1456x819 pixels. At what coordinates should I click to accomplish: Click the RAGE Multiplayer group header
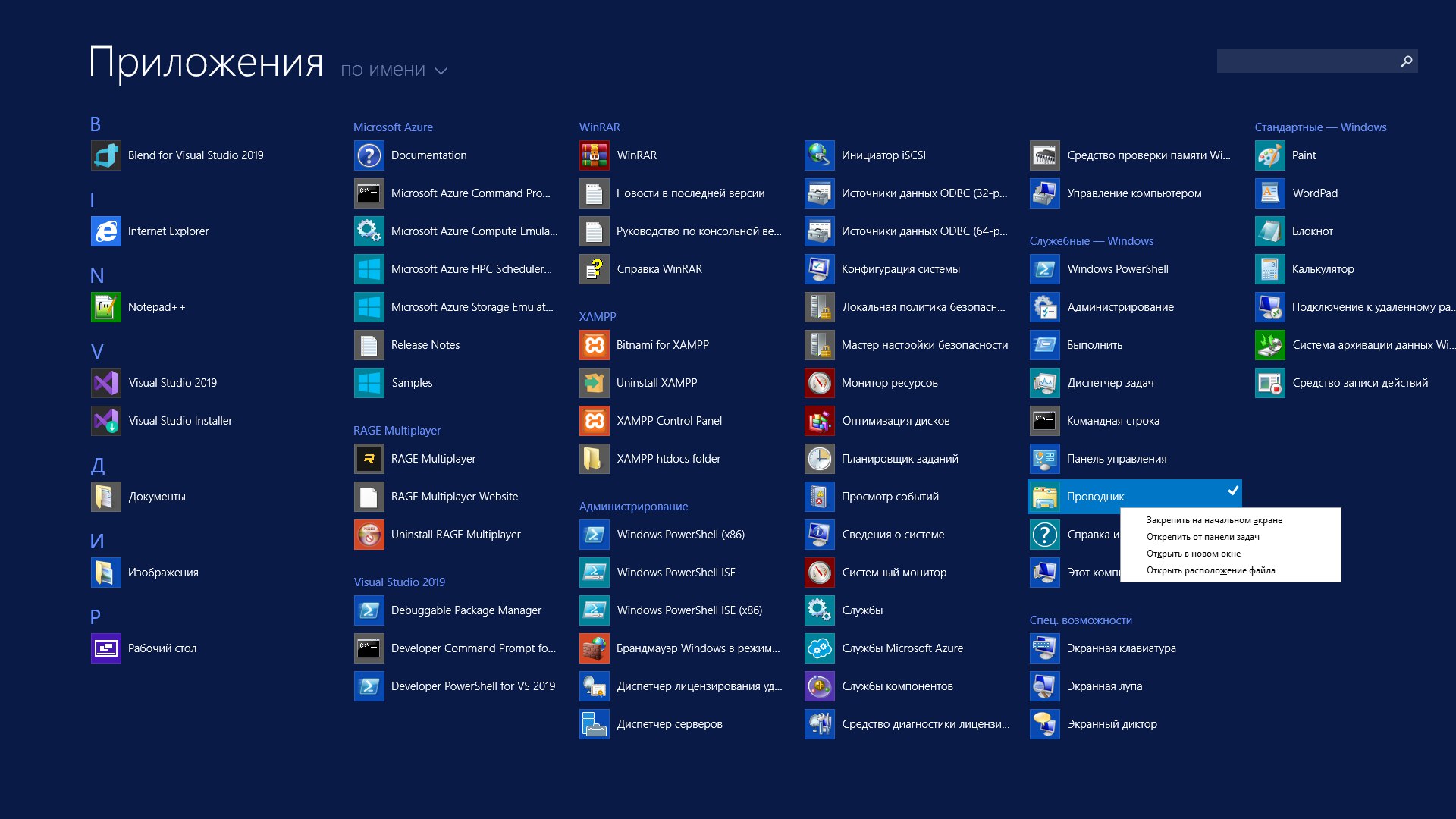tap(397, 431)
